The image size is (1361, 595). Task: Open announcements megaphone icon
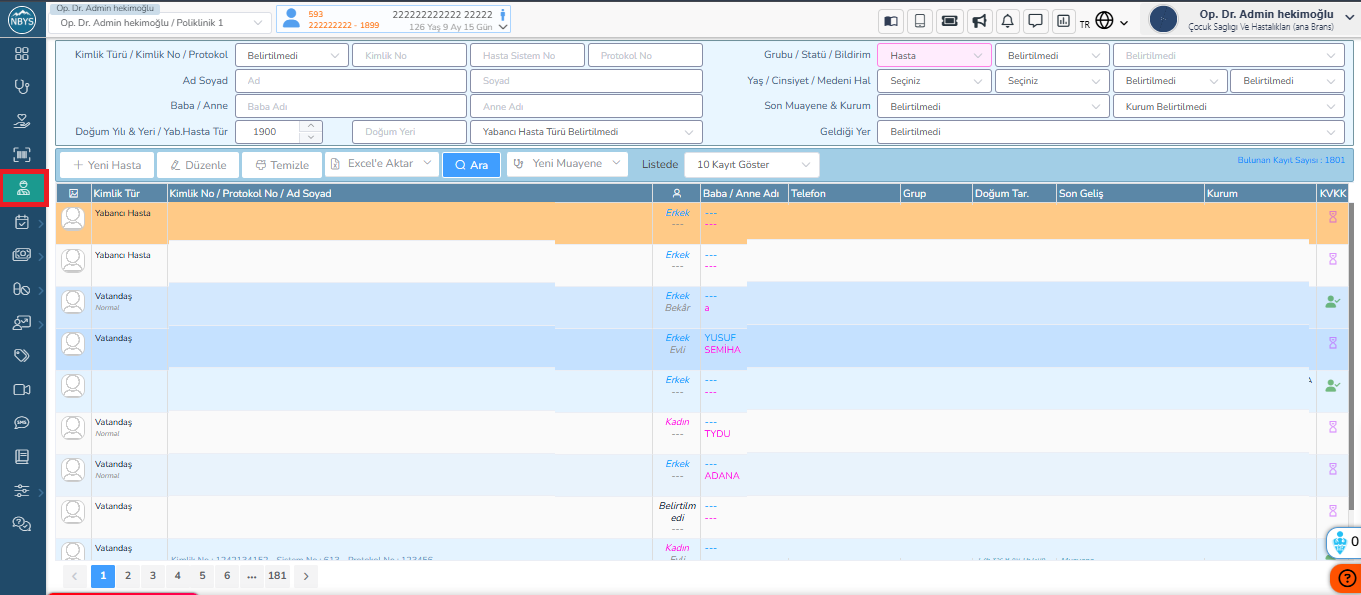point(979,21)
